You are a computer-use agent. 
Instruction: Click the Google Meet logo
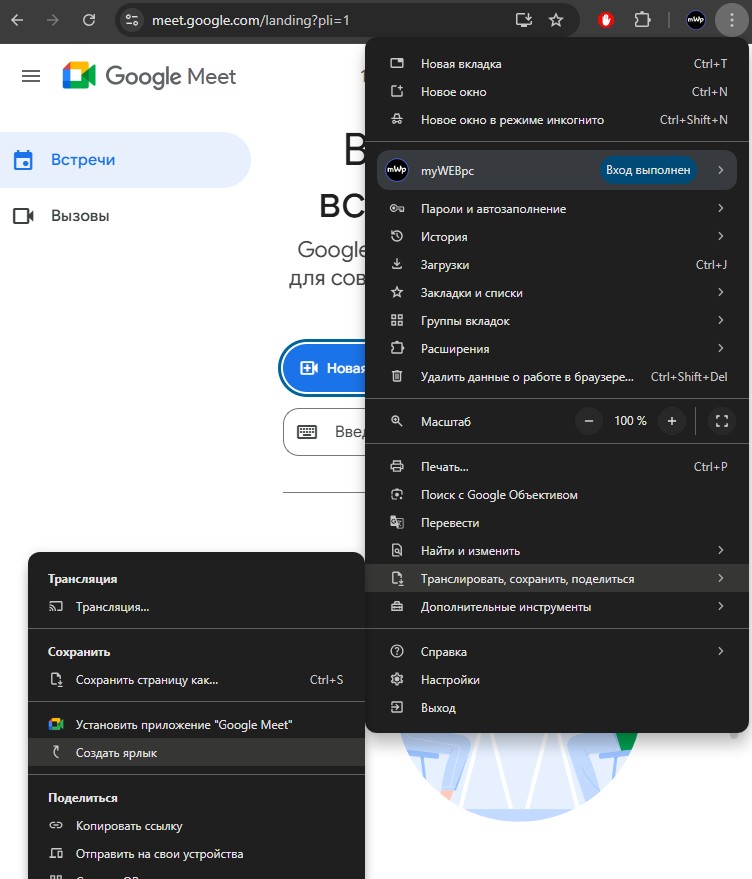(x=149, y=76)
